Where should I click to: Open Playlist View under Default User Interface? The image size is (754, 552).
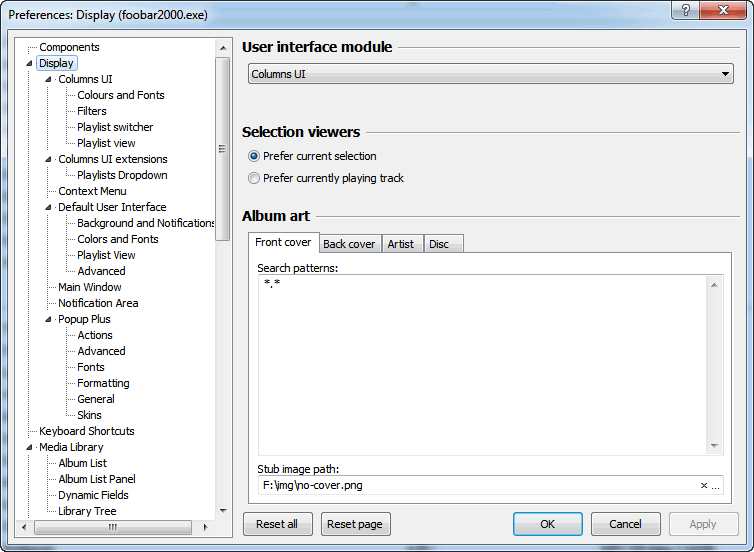click(x=106, y=255)
